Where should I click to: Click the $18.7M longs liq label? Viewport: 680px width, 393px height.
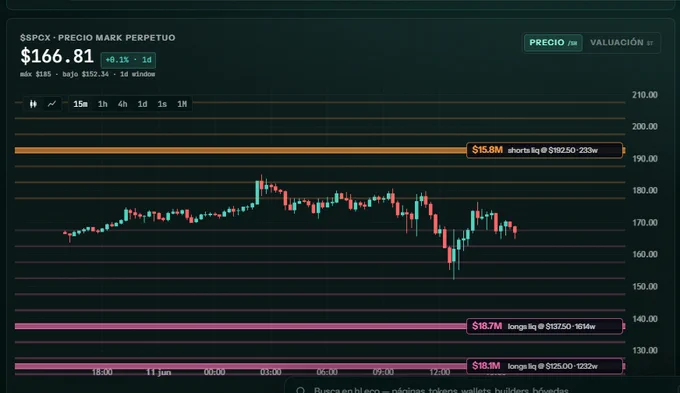(545, 326)
